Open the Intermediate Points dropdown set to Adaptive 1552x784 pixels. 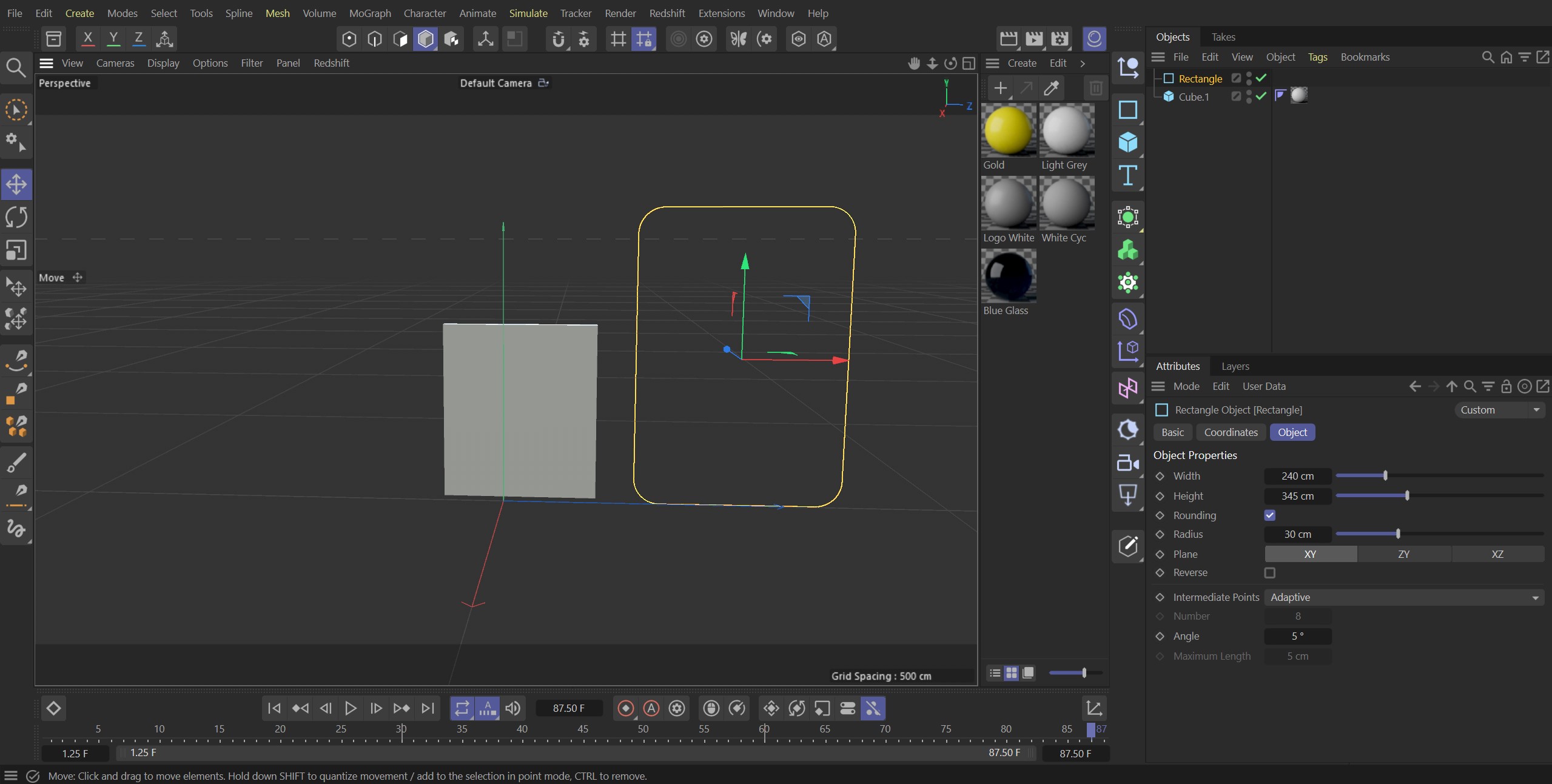(1404, 597)
